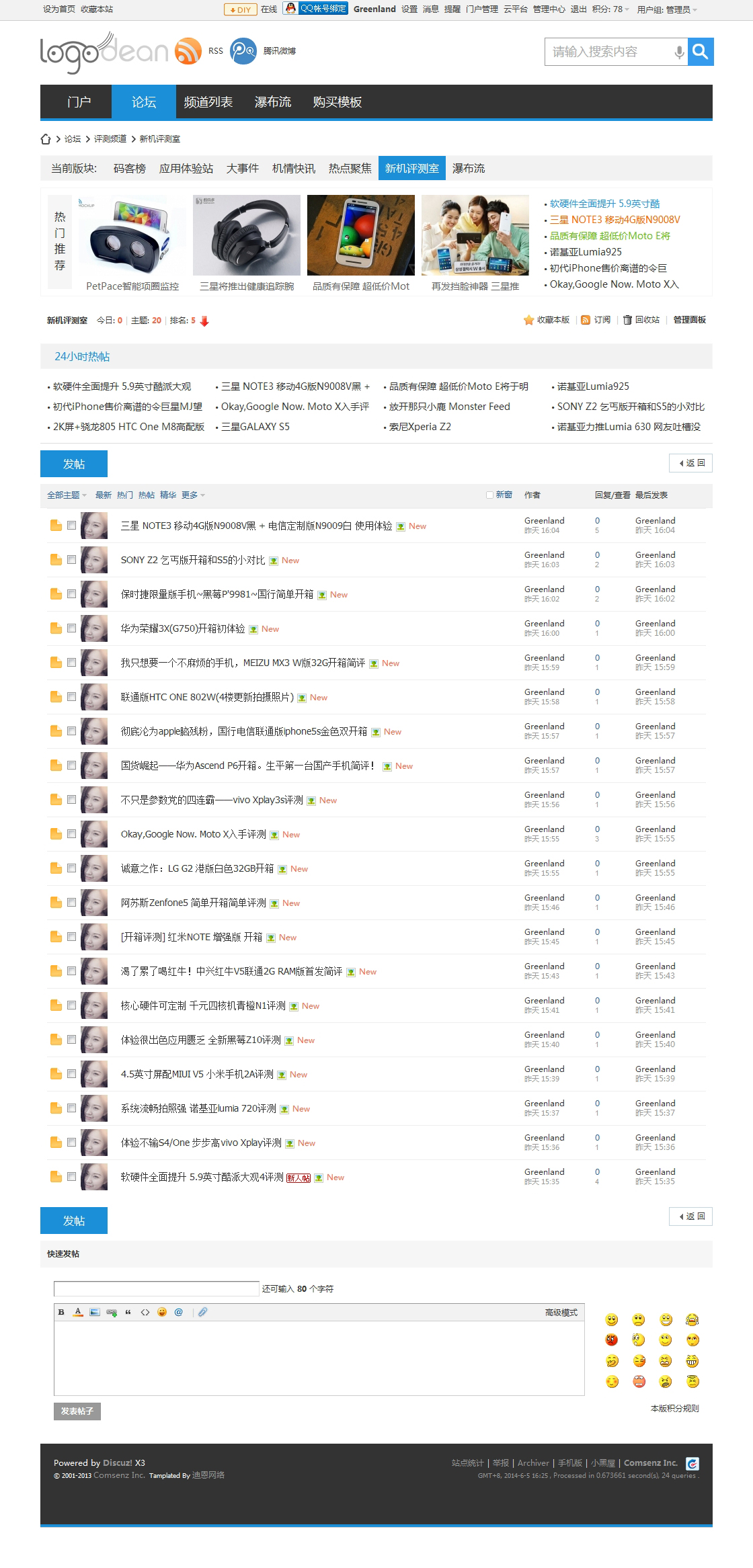753x1568 pixels.
Task: Click the 高级模式 advanced mode link
Action: click(561, 1312)
